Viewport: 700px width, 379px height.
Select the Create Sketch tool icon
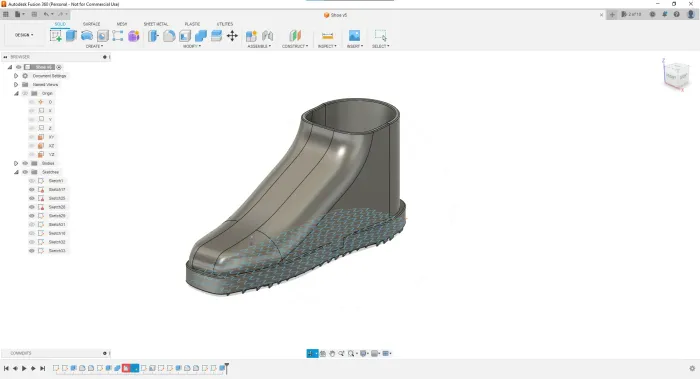click(56, 36)
